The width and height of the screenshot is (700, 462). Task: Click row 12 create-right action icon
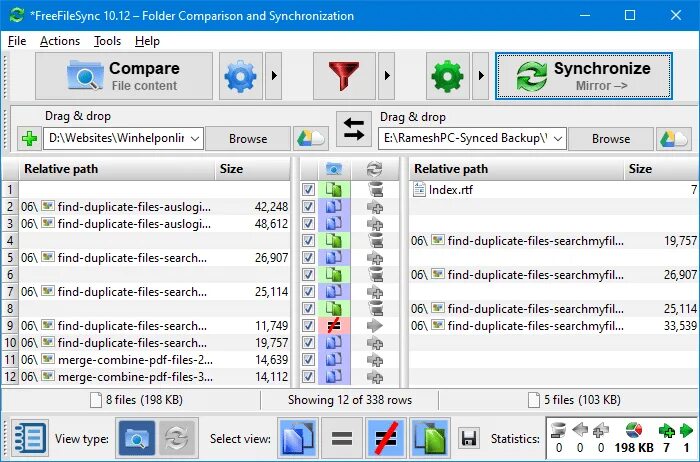(375, 377)
